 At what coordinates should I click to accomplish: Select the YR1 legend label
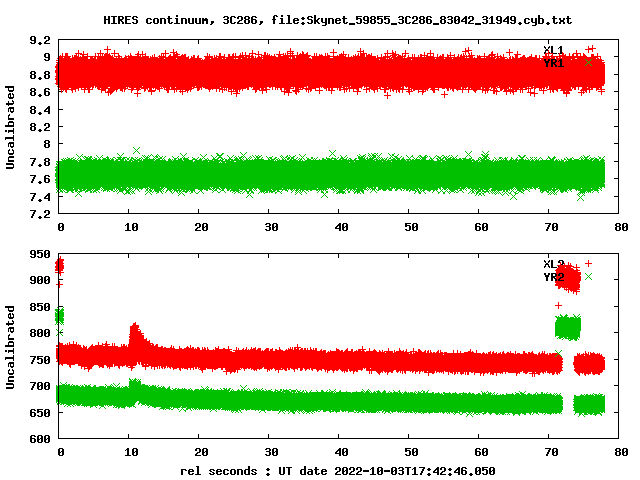[553, 63]
